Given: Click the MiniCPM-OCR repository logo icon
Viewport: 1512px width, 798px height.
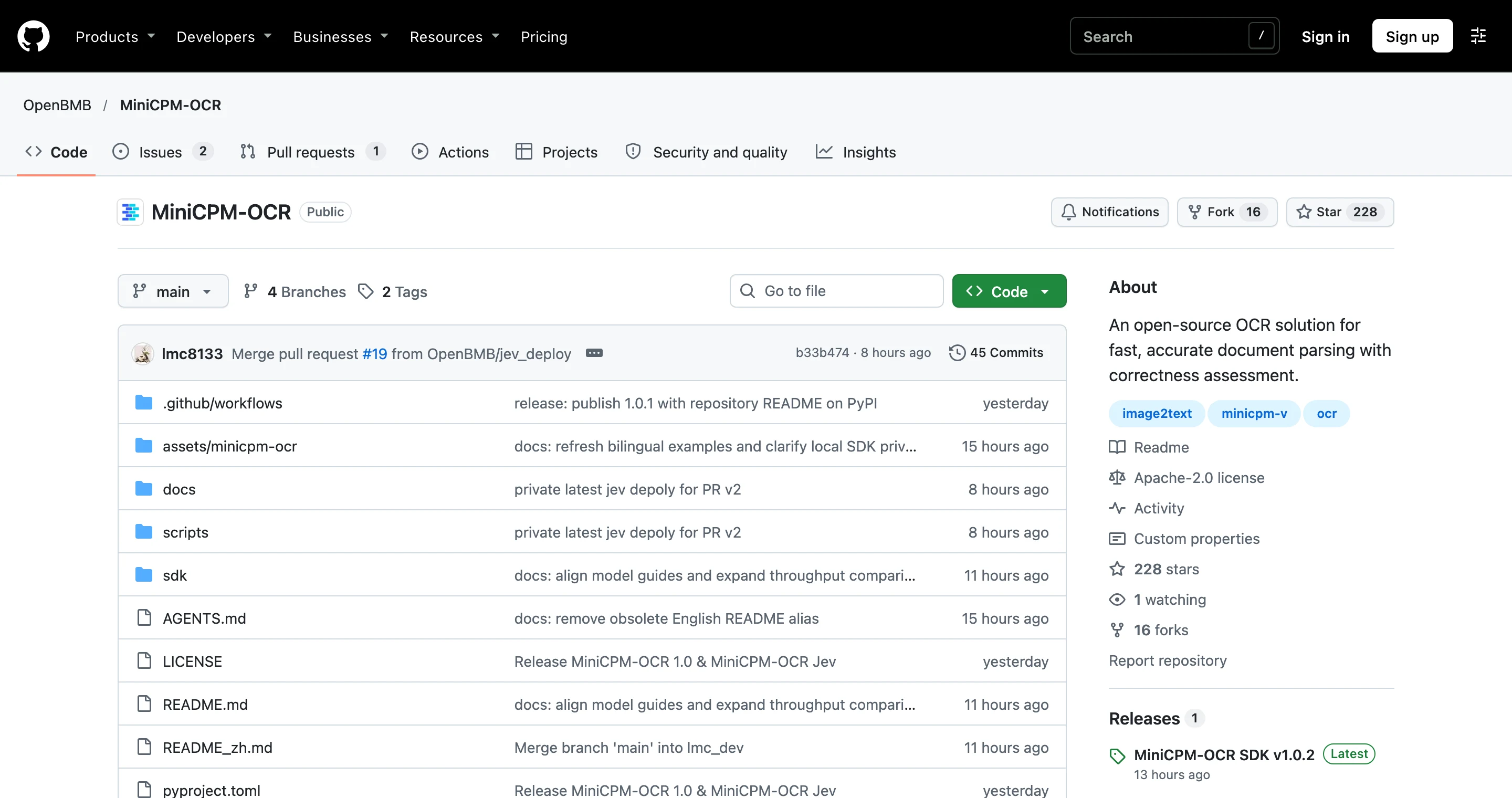Looking at the screenshot, I should [x=130, y=212].
